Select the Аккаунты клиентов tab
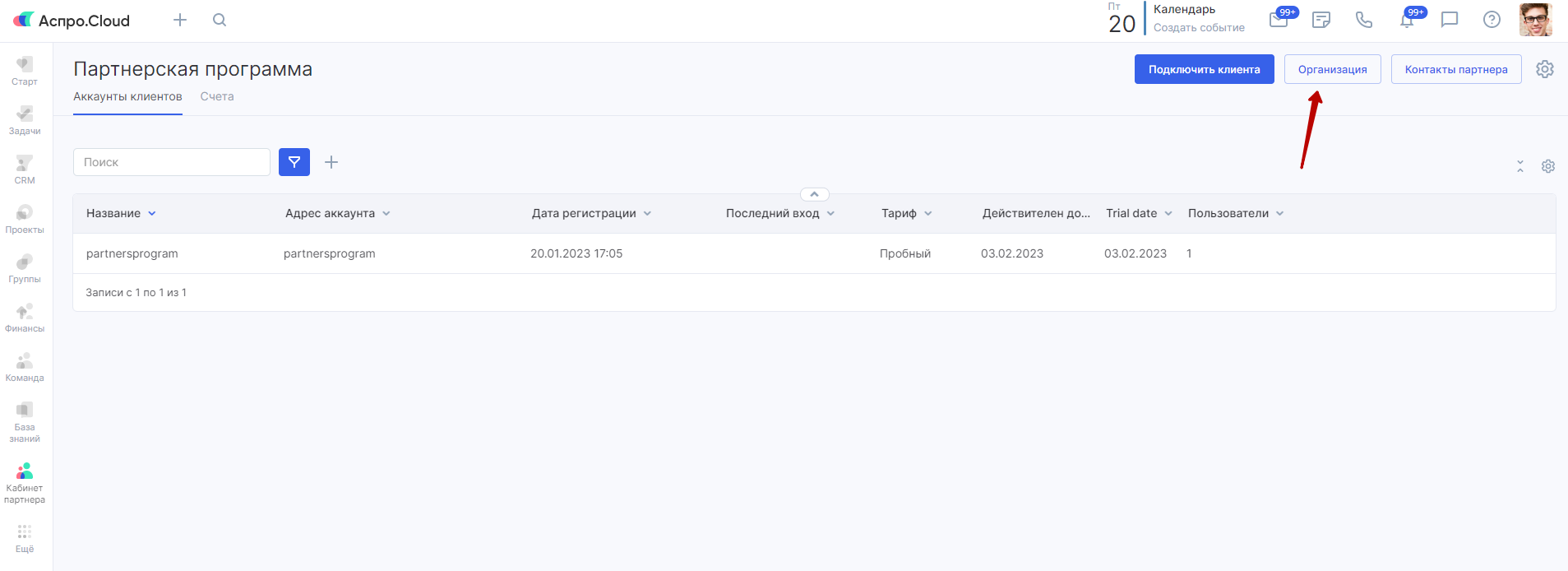This screenshot has width=1568, height=571. point(127,96)
